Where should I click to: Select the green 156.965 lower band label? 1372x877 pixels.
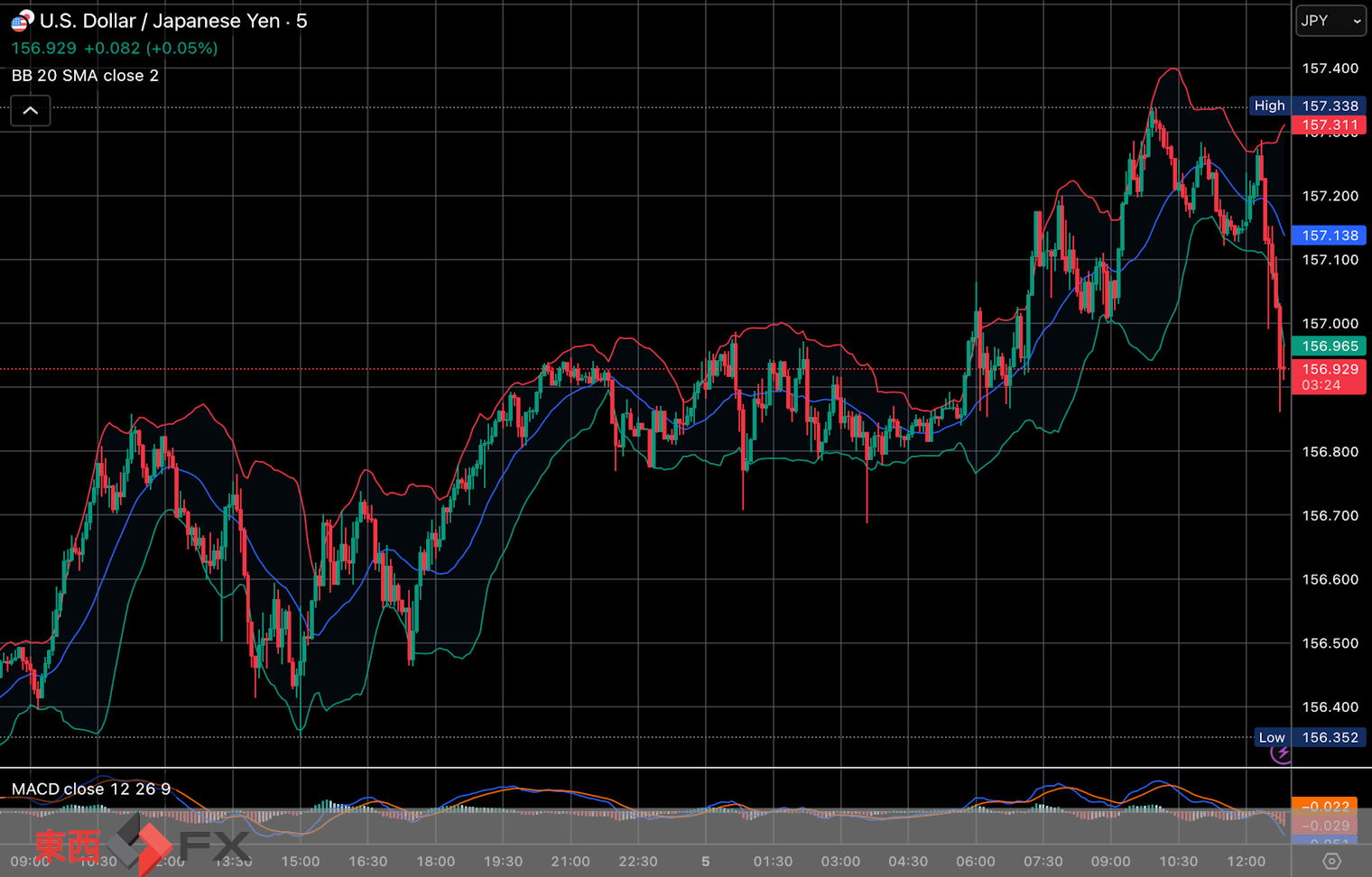click(1329, 346)
